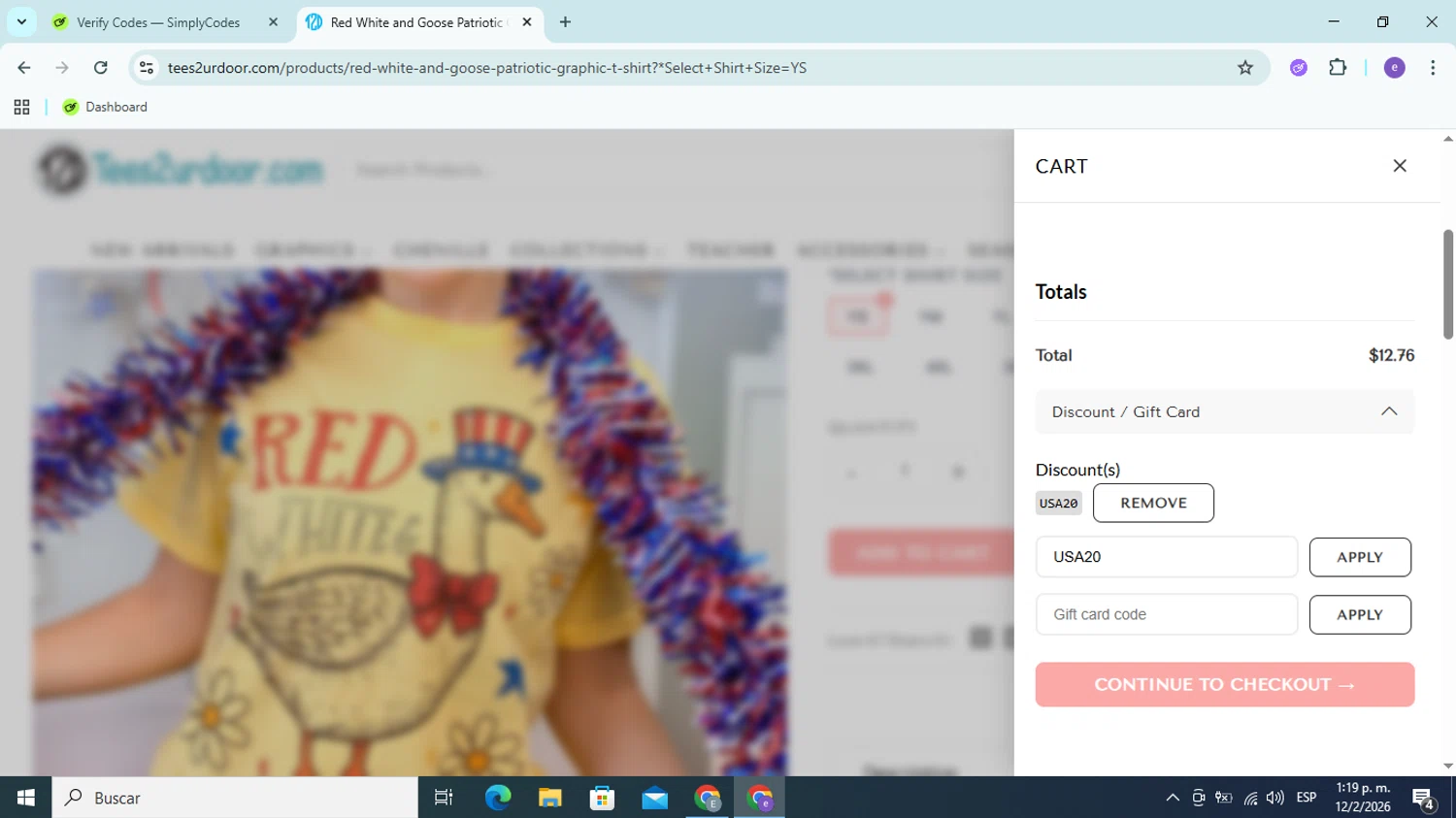Open the Extensions puzzle menu
This screenshot has width=1456, height=818.
(x=1338, y=68)
